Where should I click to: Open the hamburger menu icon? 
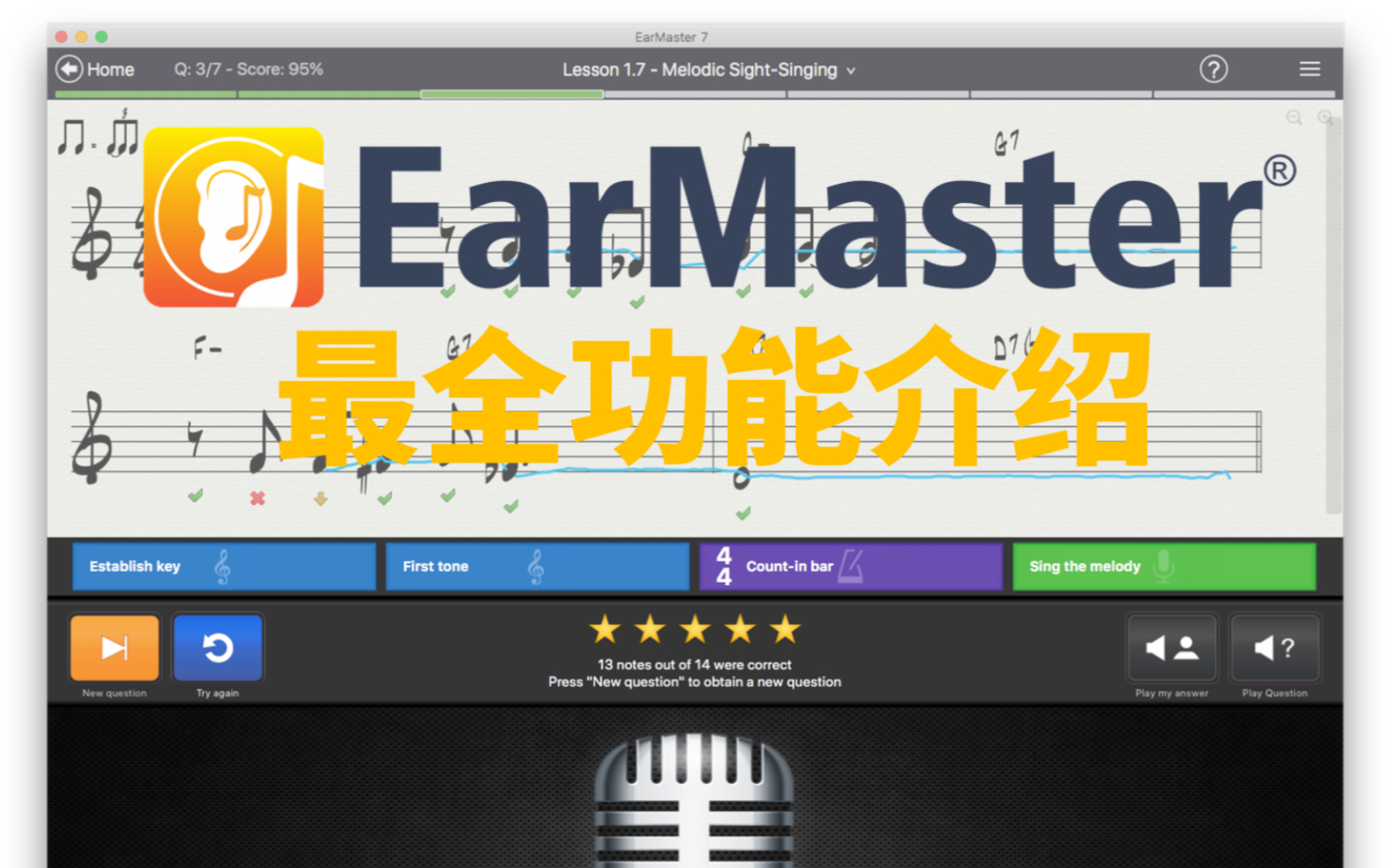1309,69
